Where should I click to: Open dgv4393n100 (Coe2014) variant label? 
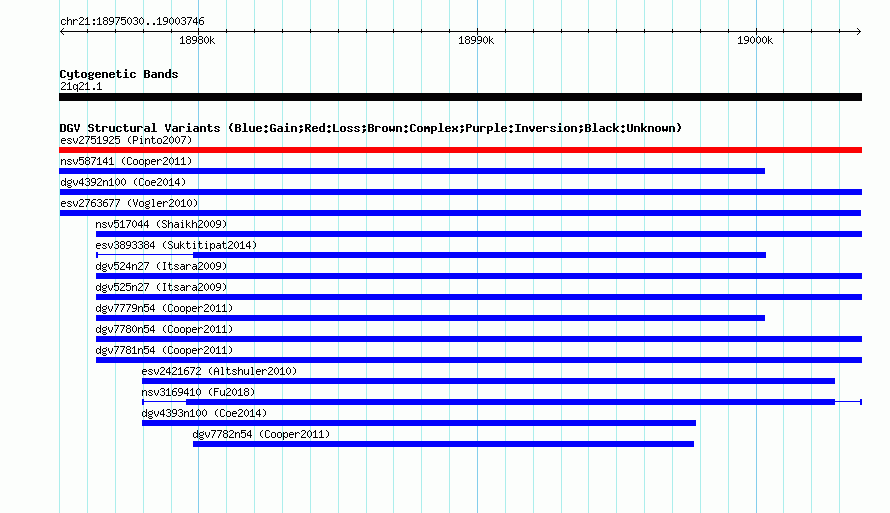[x=204, y=413]
